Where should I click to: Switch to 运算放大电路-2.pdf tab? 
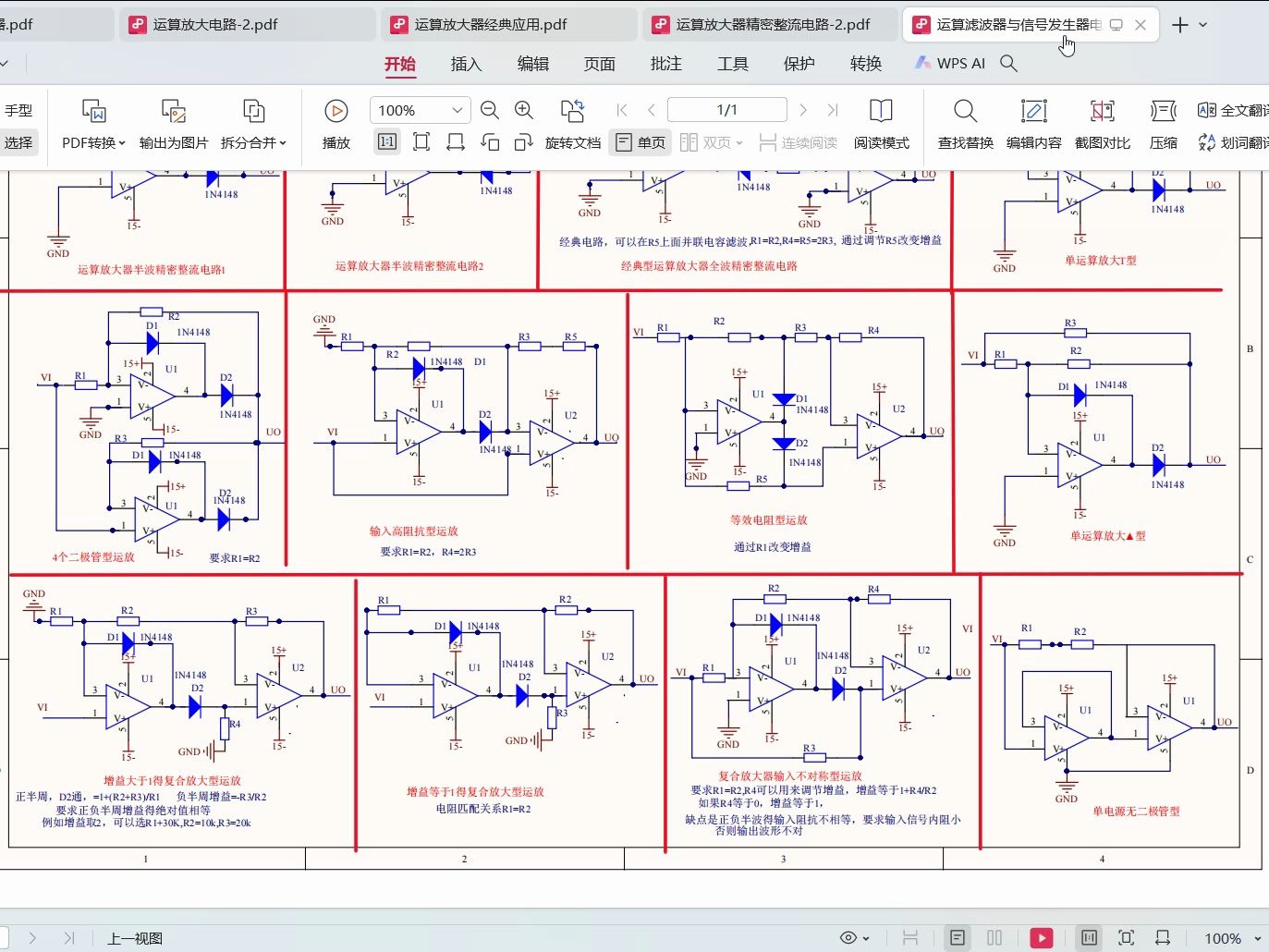[247, 25]
